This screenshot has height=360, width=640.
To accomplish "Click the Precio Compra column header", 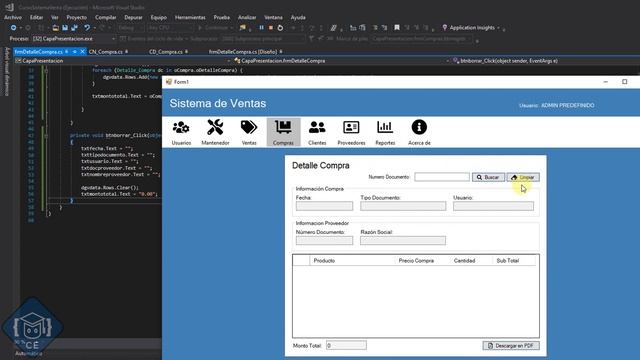I will (x=422, y=260).
